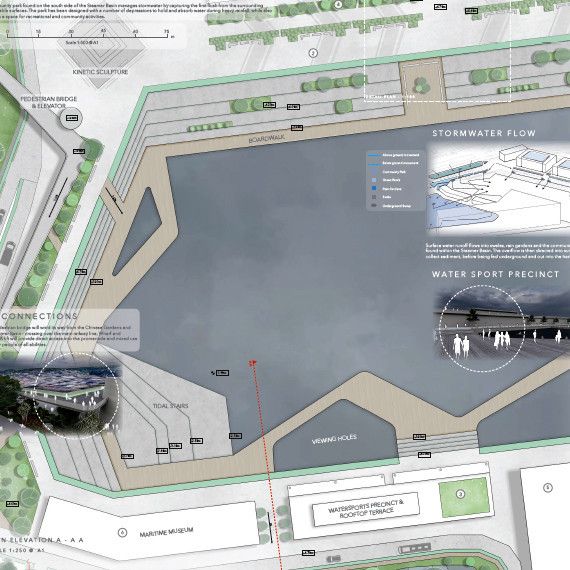Click the green rooftop terrace square

click(464, 497)
